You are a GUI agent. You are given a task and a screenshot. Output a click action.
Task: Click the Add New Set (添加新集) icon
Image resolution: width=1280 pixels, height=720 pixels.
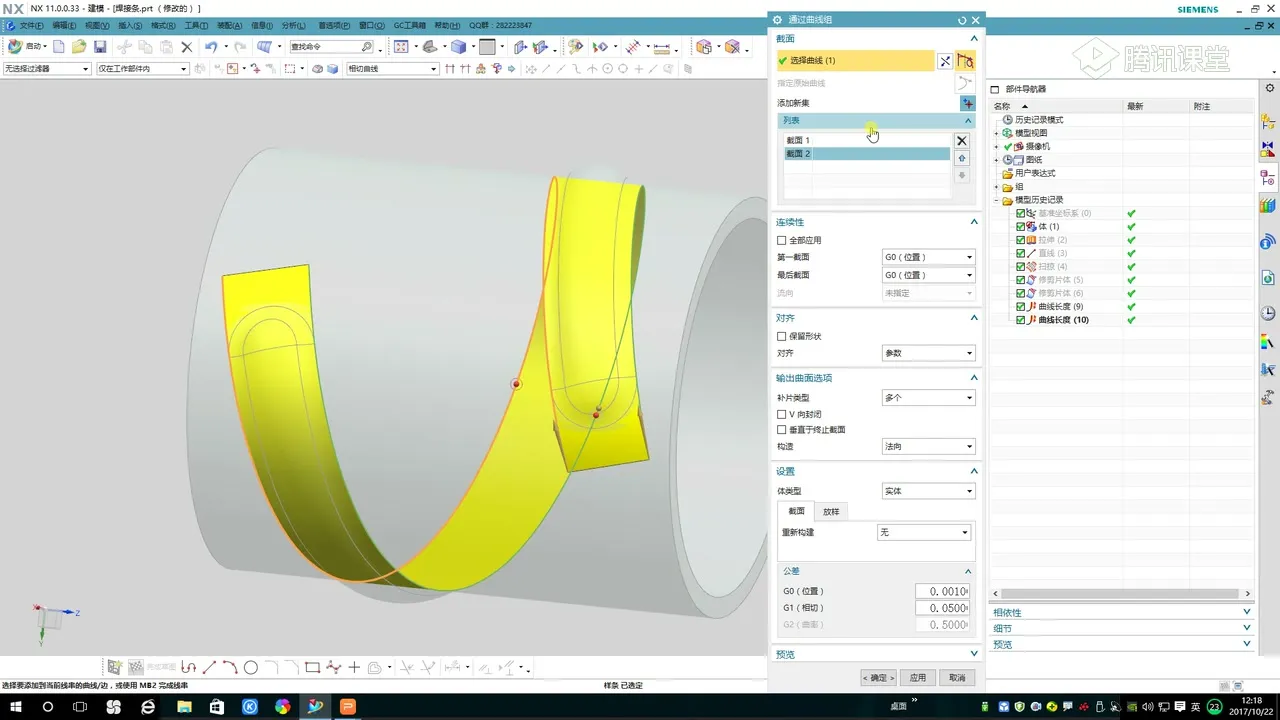(966, 103)
